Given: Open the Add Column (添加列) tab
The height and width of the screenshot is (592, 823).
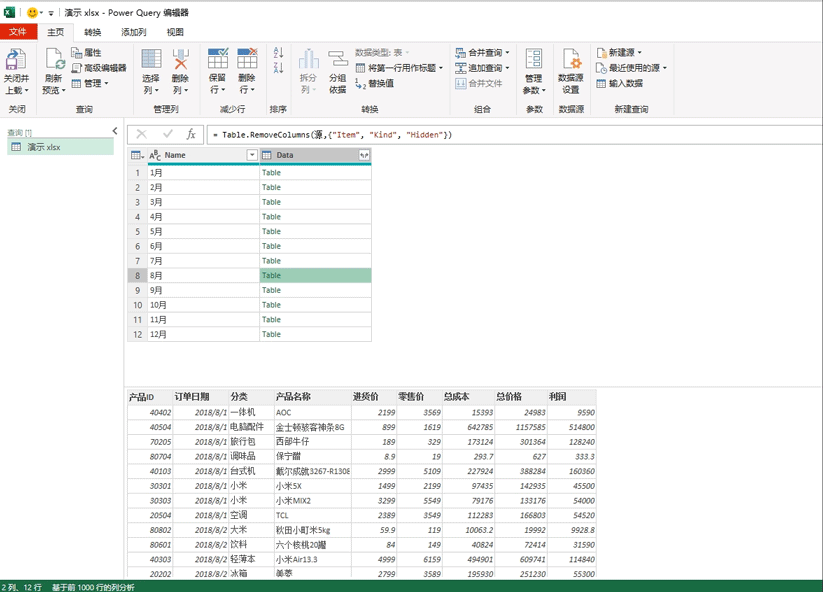Looking at the screenshot, I should click(134, 32).
